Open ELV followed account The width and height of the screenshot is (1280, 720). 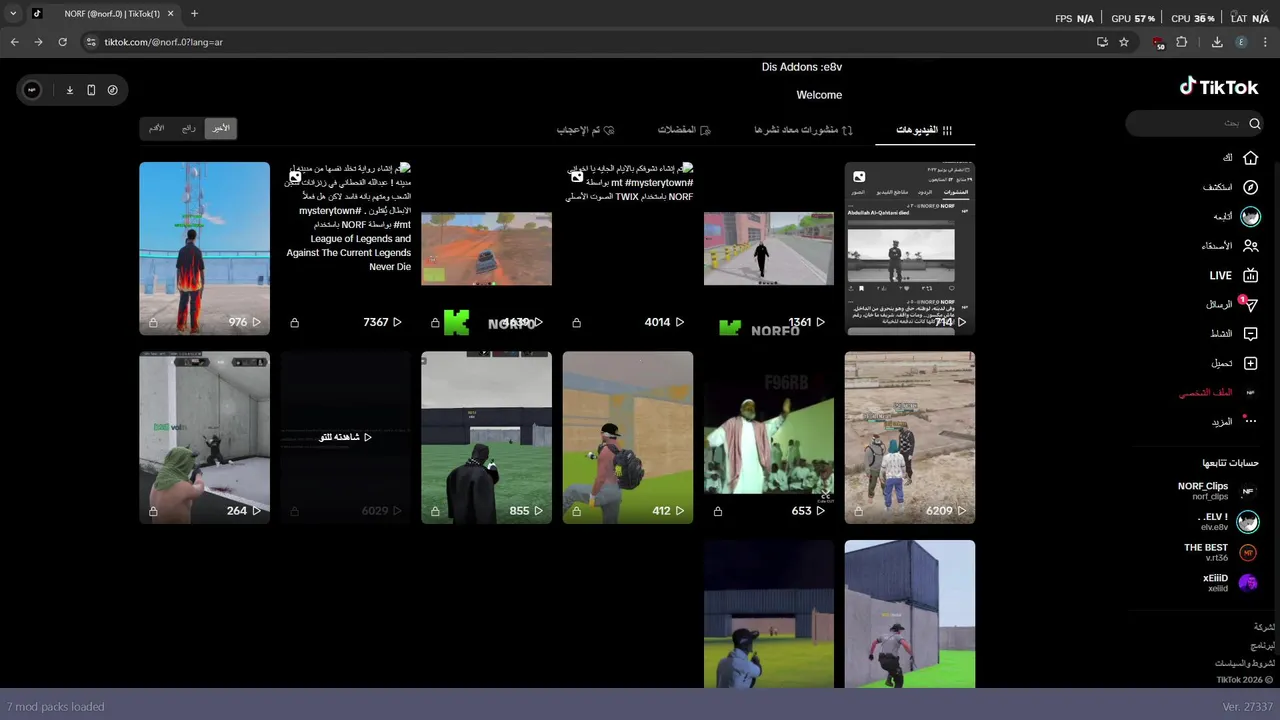[1228, 521]
